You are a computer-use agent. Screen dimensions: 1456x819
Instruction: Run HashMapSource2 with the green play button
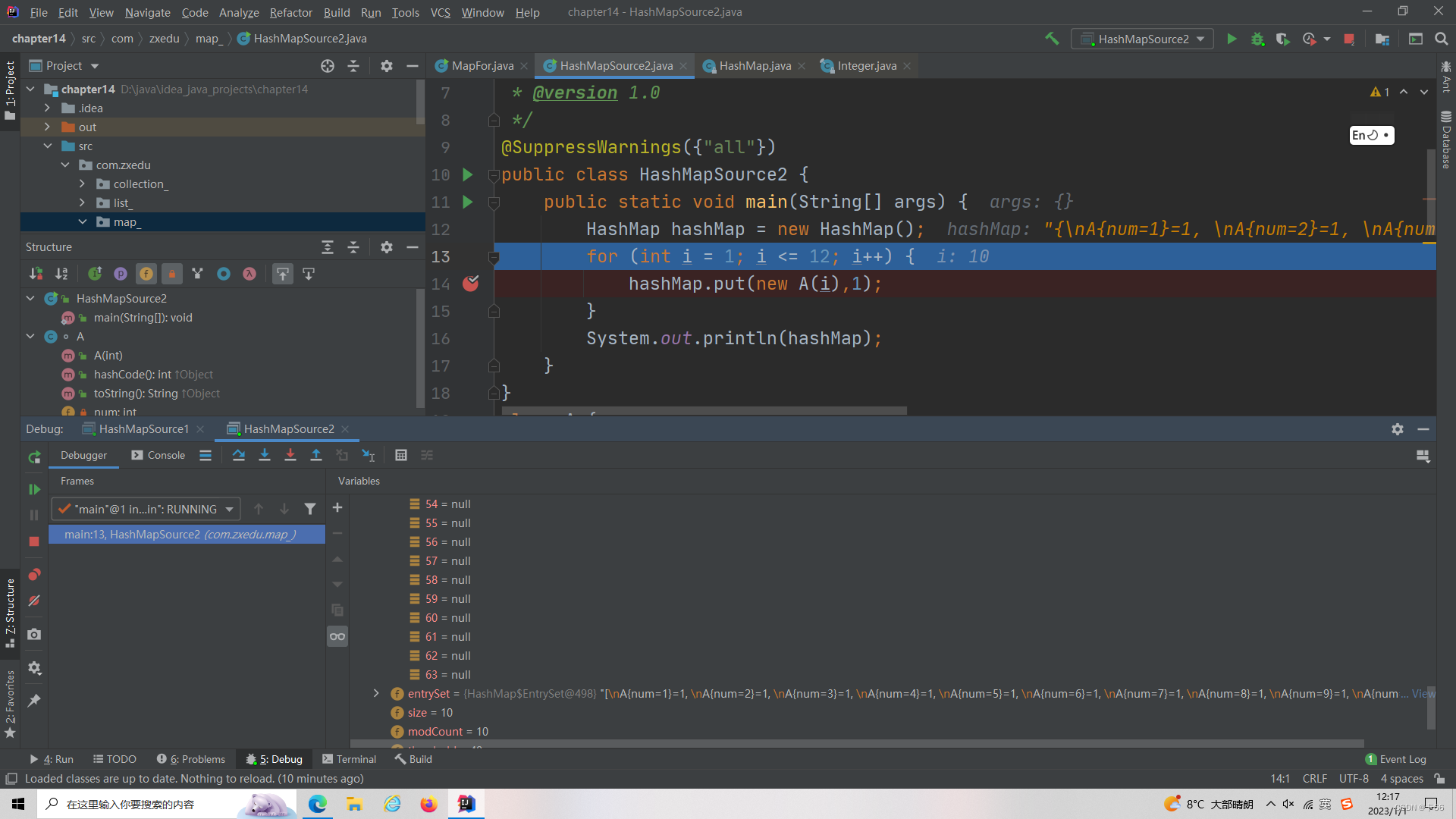1232,39
